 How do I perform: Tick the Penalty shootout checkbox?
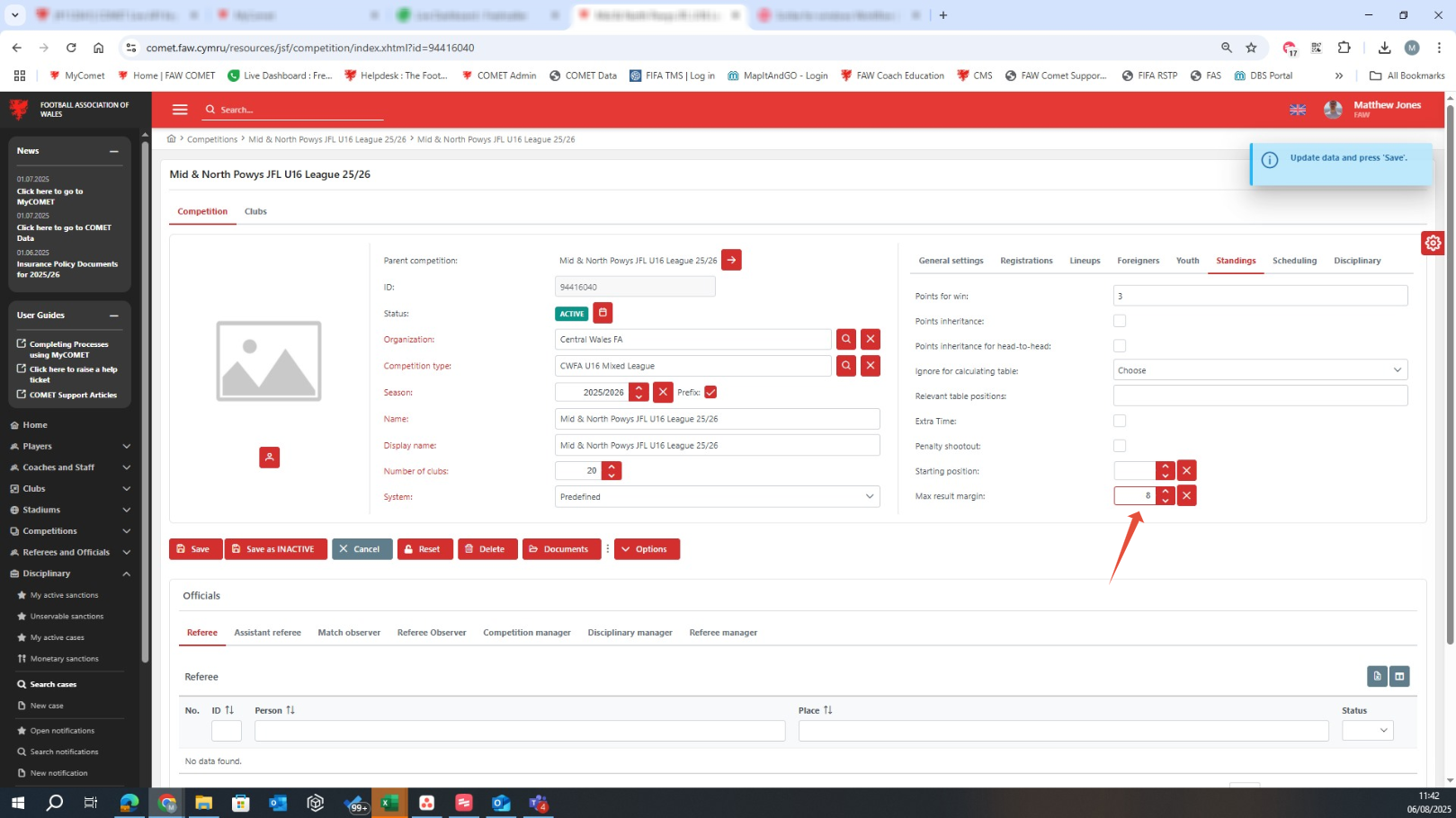pos(1120,446)
